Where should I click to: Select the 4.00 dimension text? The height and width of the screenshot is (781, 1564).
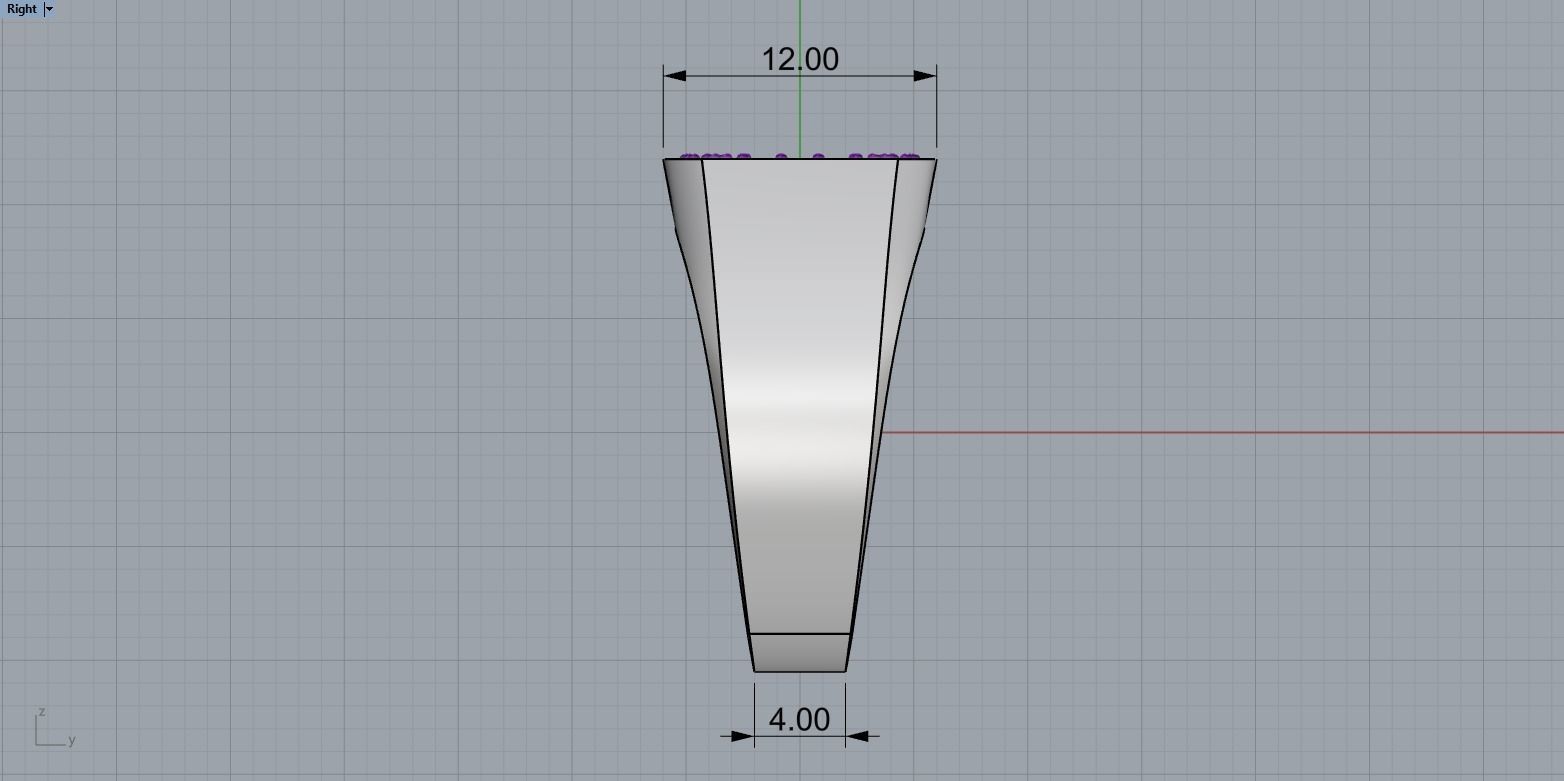coord(799,719)
